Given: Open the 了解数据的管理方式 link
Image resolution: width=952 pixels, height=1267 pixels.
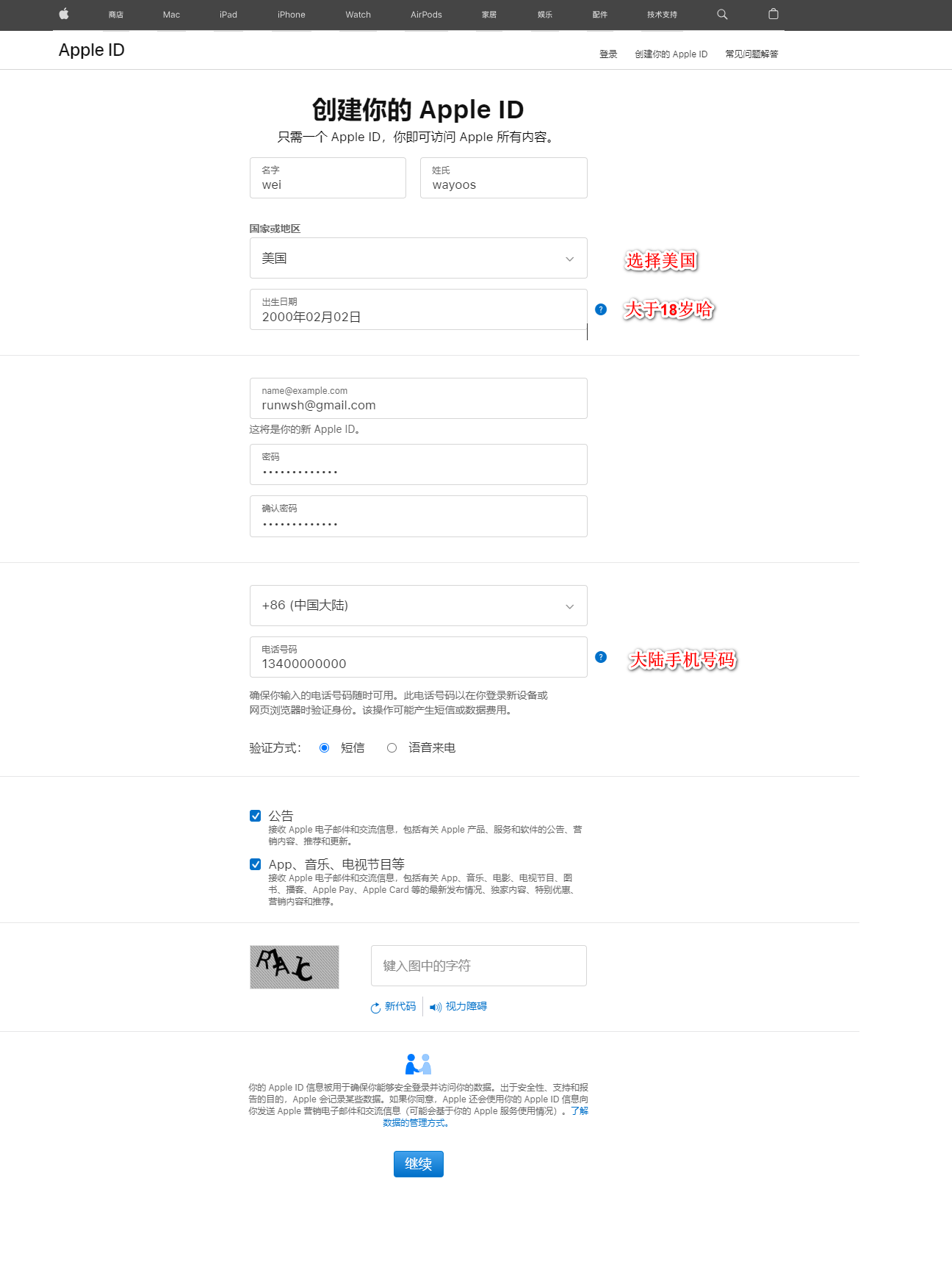Looking at the screenshot, I should [416, 1122].
